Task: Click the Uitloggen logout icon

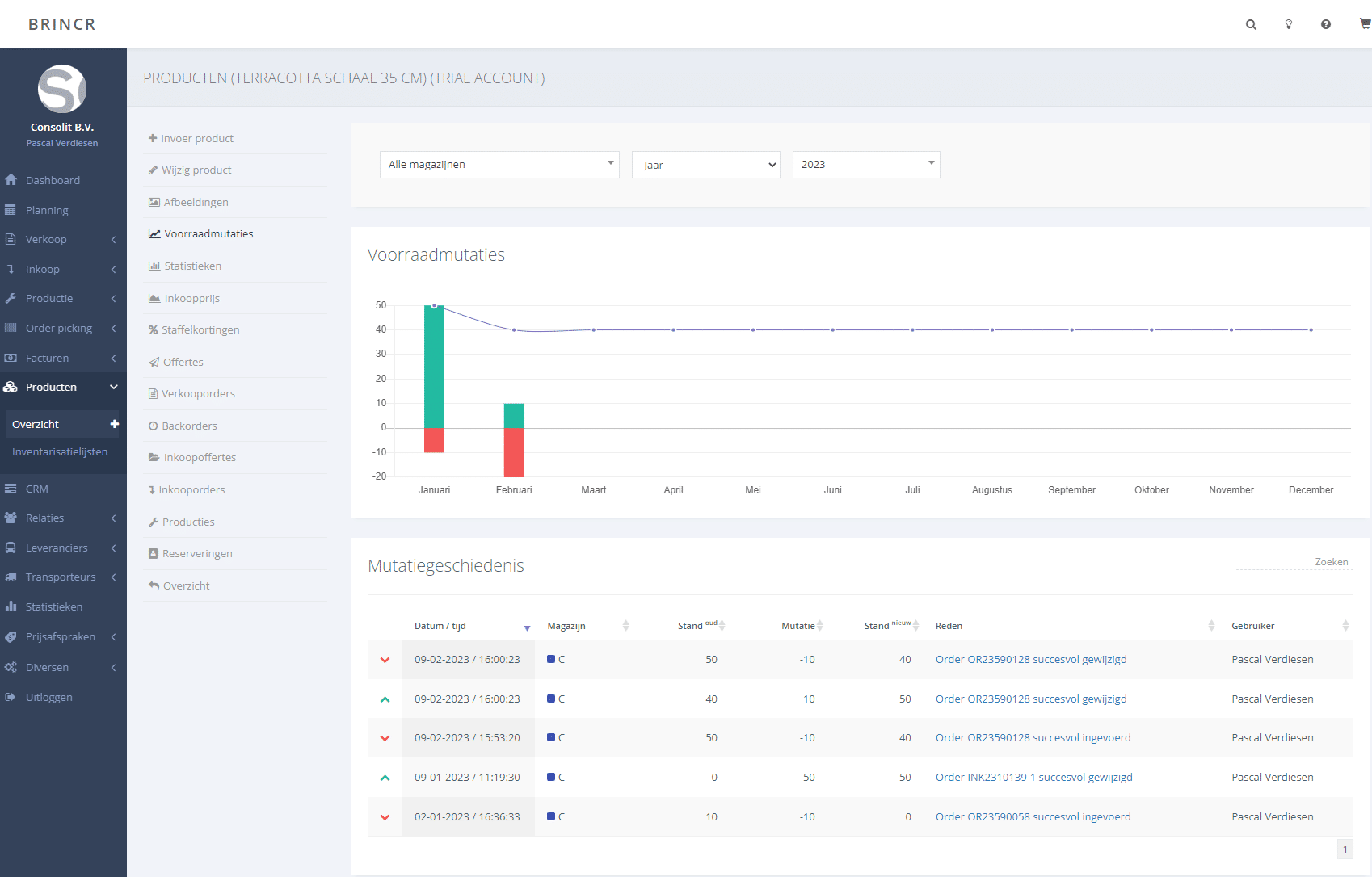Action: coord(11,697)
